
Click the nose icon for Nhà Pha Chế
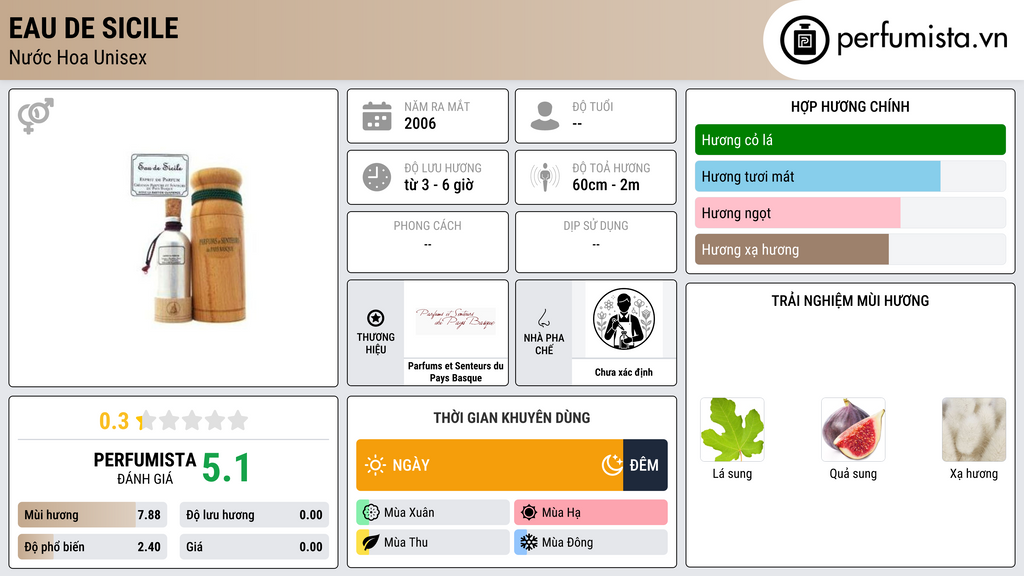[543, 318]
